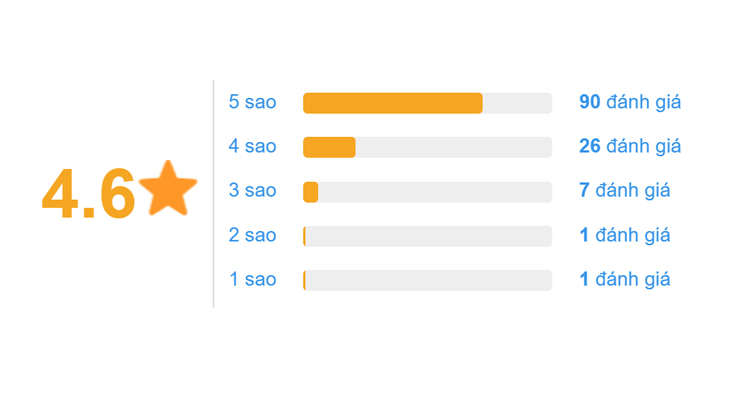Open the 2 sao row's 1 đánh giá link

[x=624, y=235]
